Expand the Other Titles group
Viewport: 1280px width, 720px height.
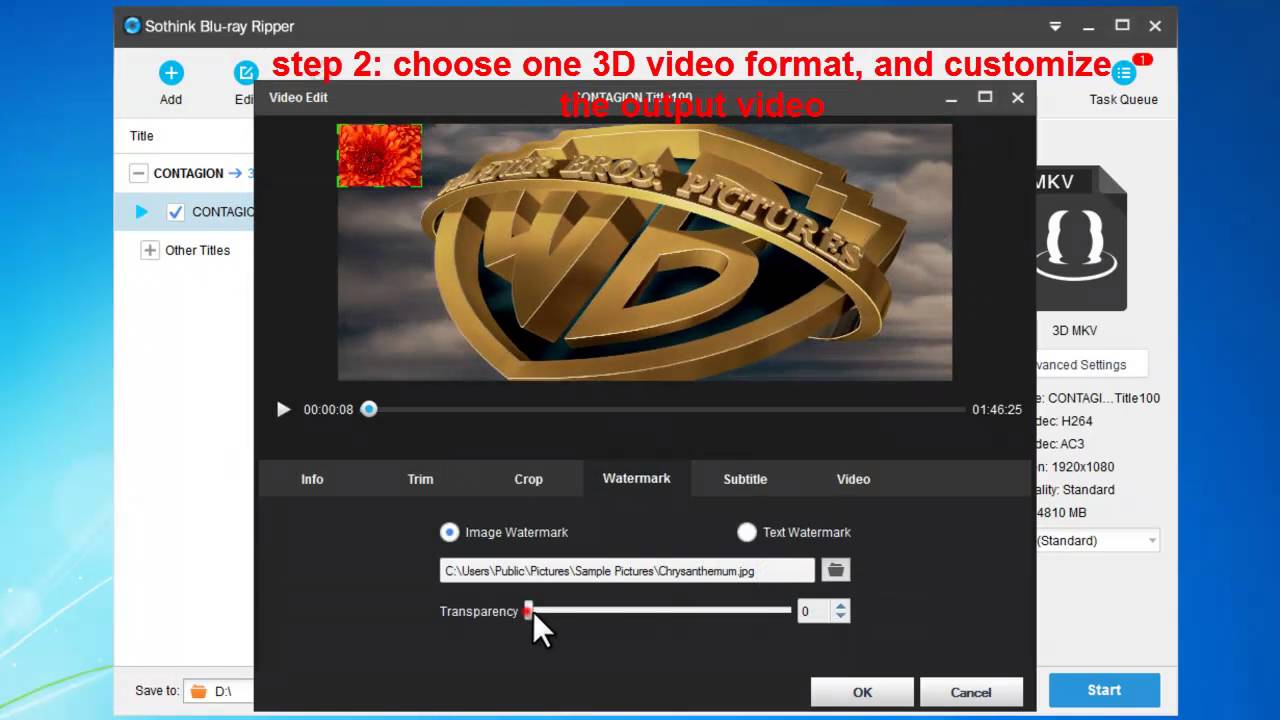pos(150,250)
